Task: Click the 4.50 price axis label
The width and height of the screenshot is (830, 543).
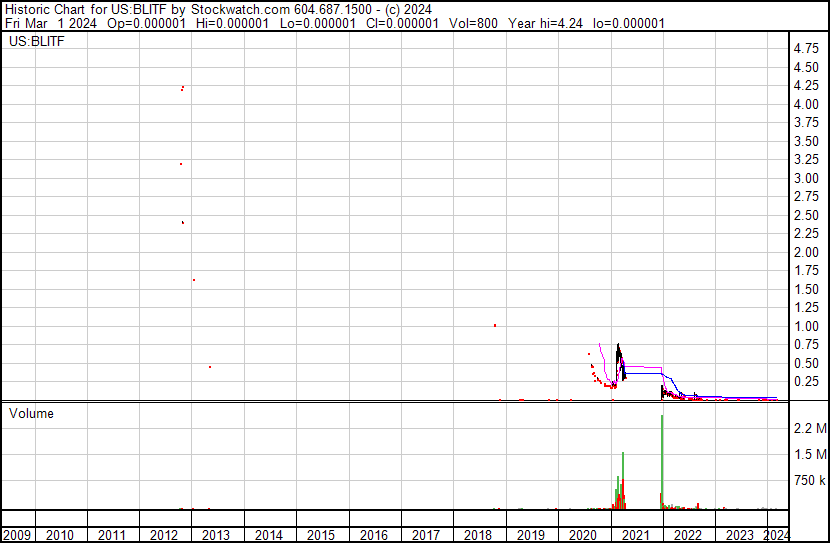Action: pyautogui.click(x=806, y=67)
